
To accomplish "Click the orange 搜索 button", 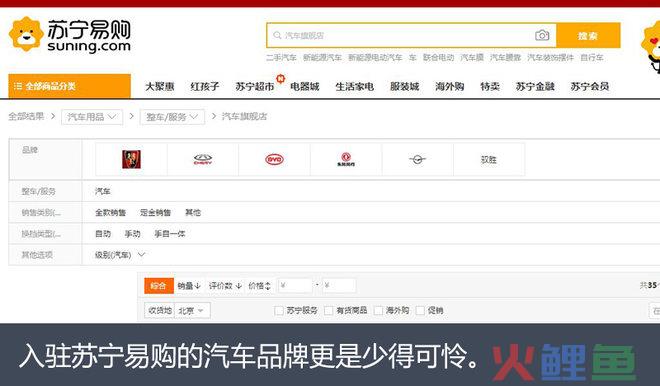I will point(588,35).
